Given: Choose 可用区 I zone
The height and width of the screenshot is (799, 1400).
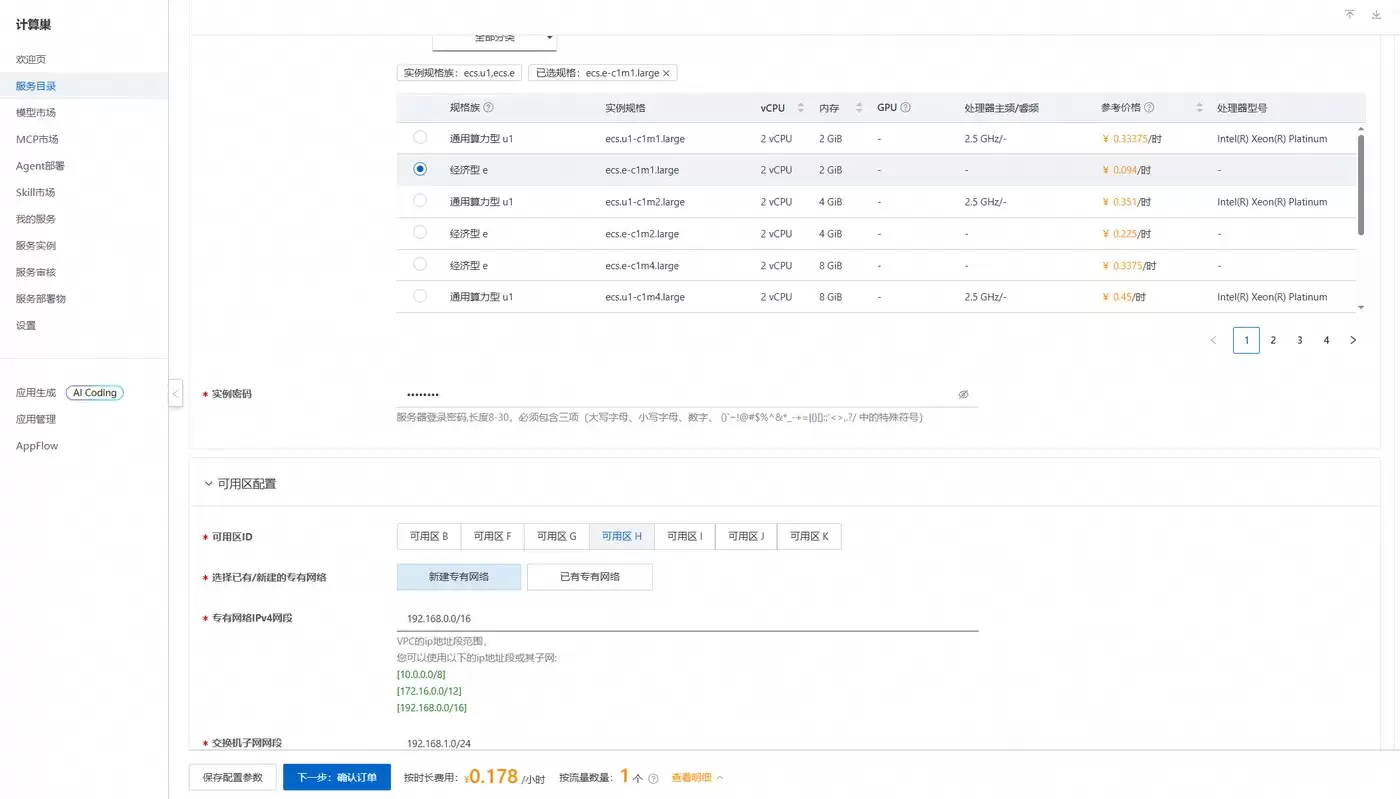Looking at the screenshot, I should [685, 537].
